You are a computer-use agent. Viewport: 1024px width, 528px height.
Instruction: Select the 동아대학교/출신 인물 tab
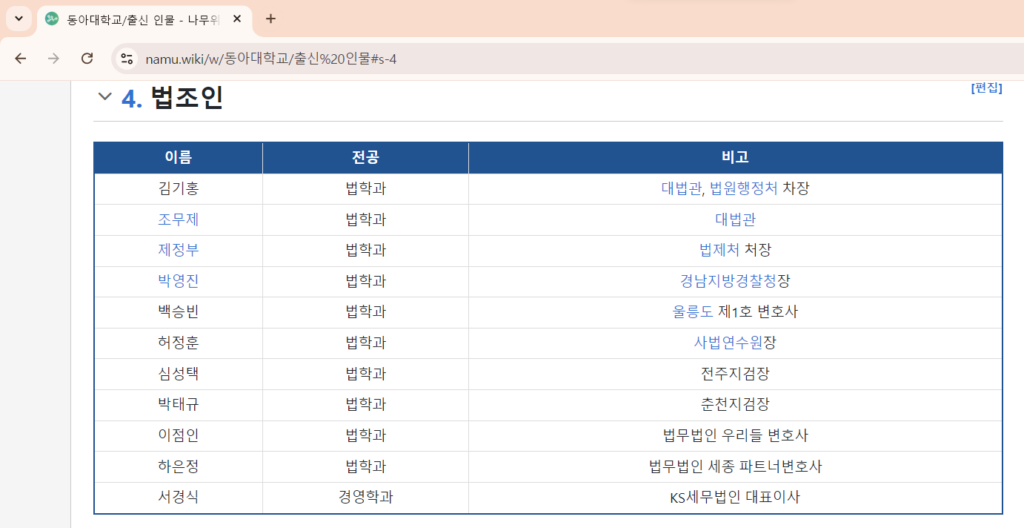tap(144, 19)
